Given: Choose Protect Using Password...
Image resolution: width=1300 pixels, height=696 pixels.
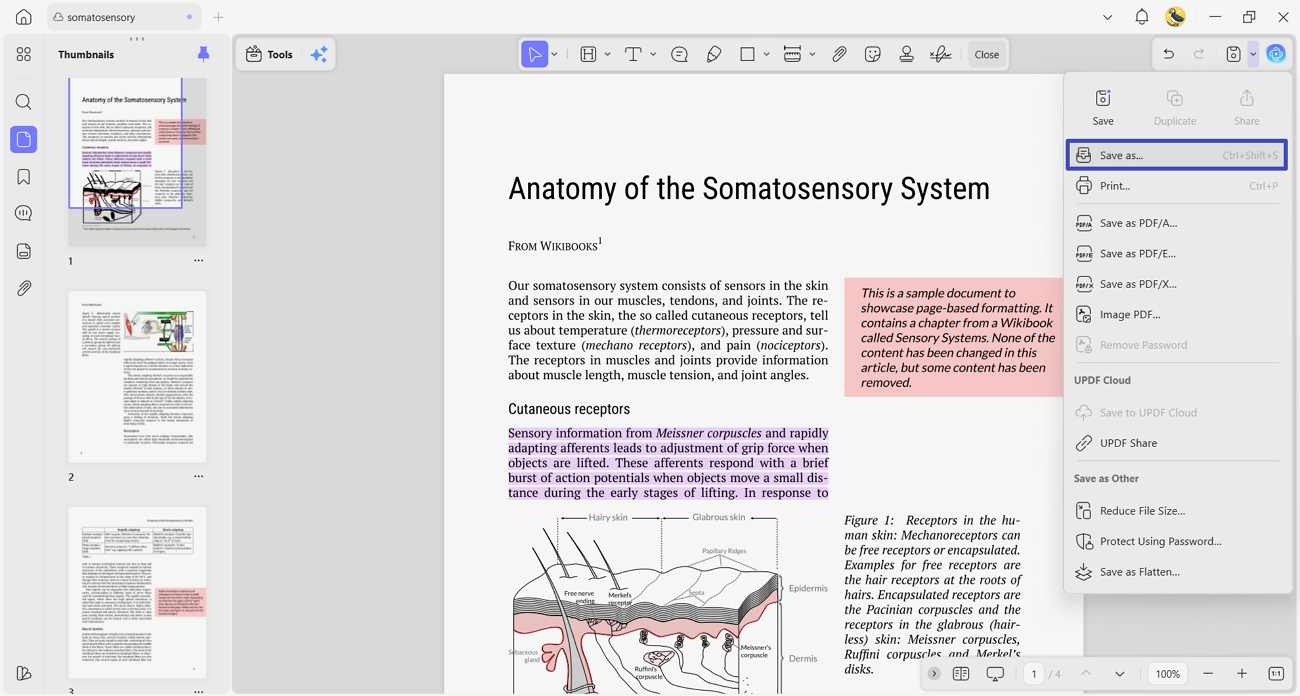Looking at the screenshot, I should (1176, 541).
